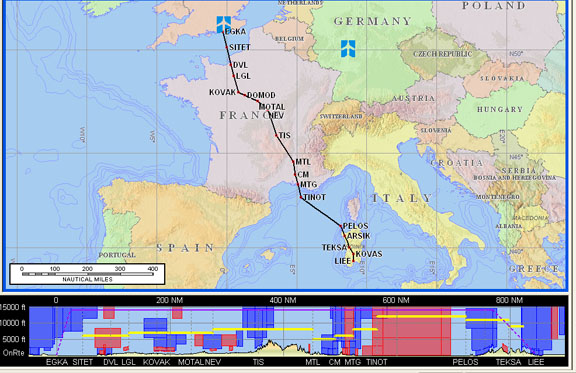Screen dimensions: 576x373
Task: Select TIS label in the profile view
Action: pos(258,362)
